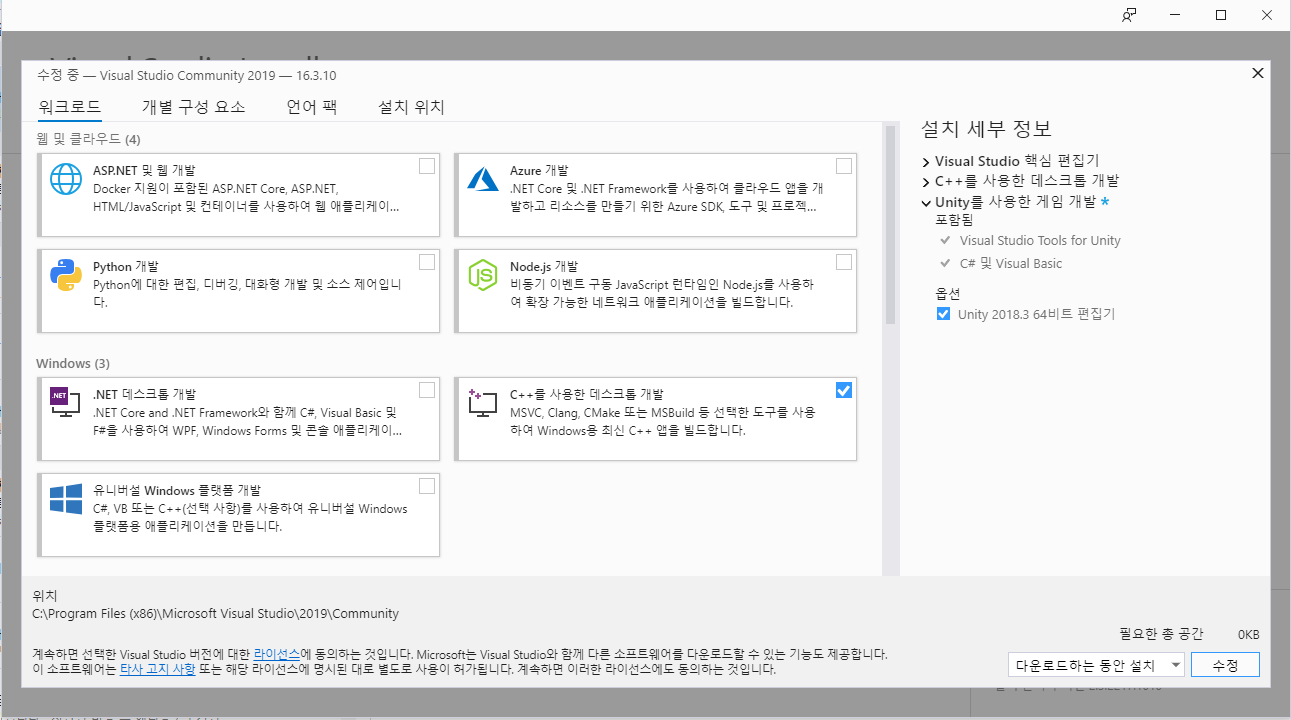Click the Python 개발 card title
The image size is (1291, 720).
click(x=125, y=267)
